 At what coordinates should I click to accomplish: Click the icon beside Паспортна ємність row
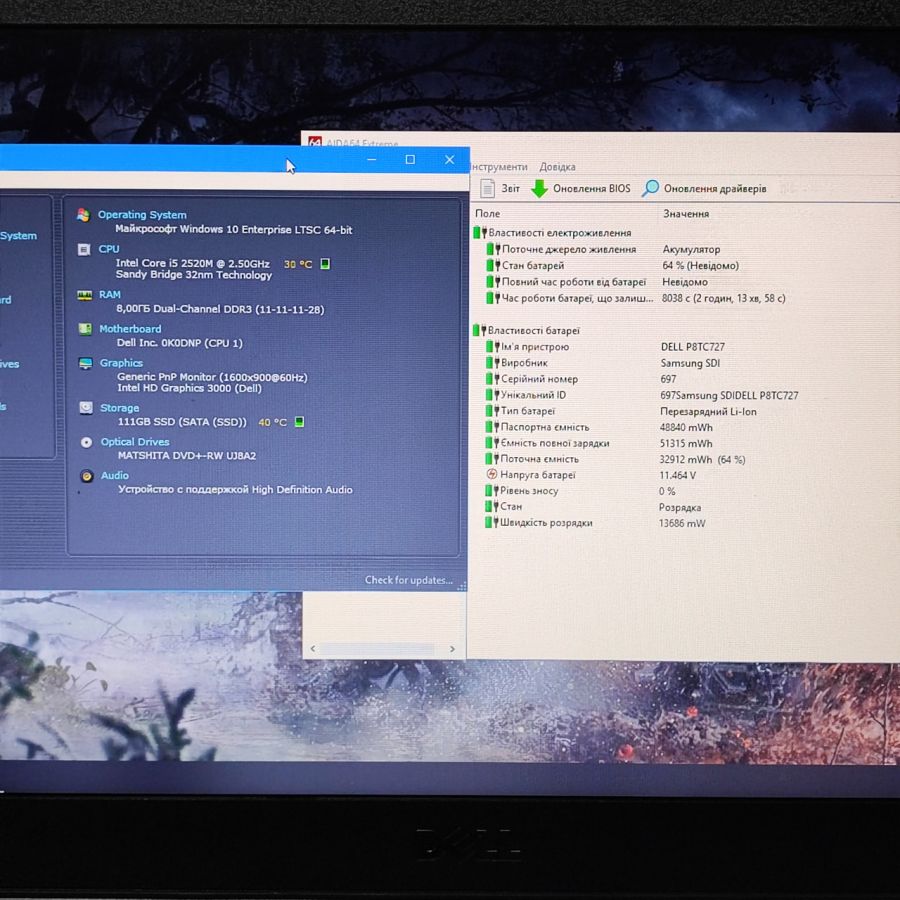[492, 426]
